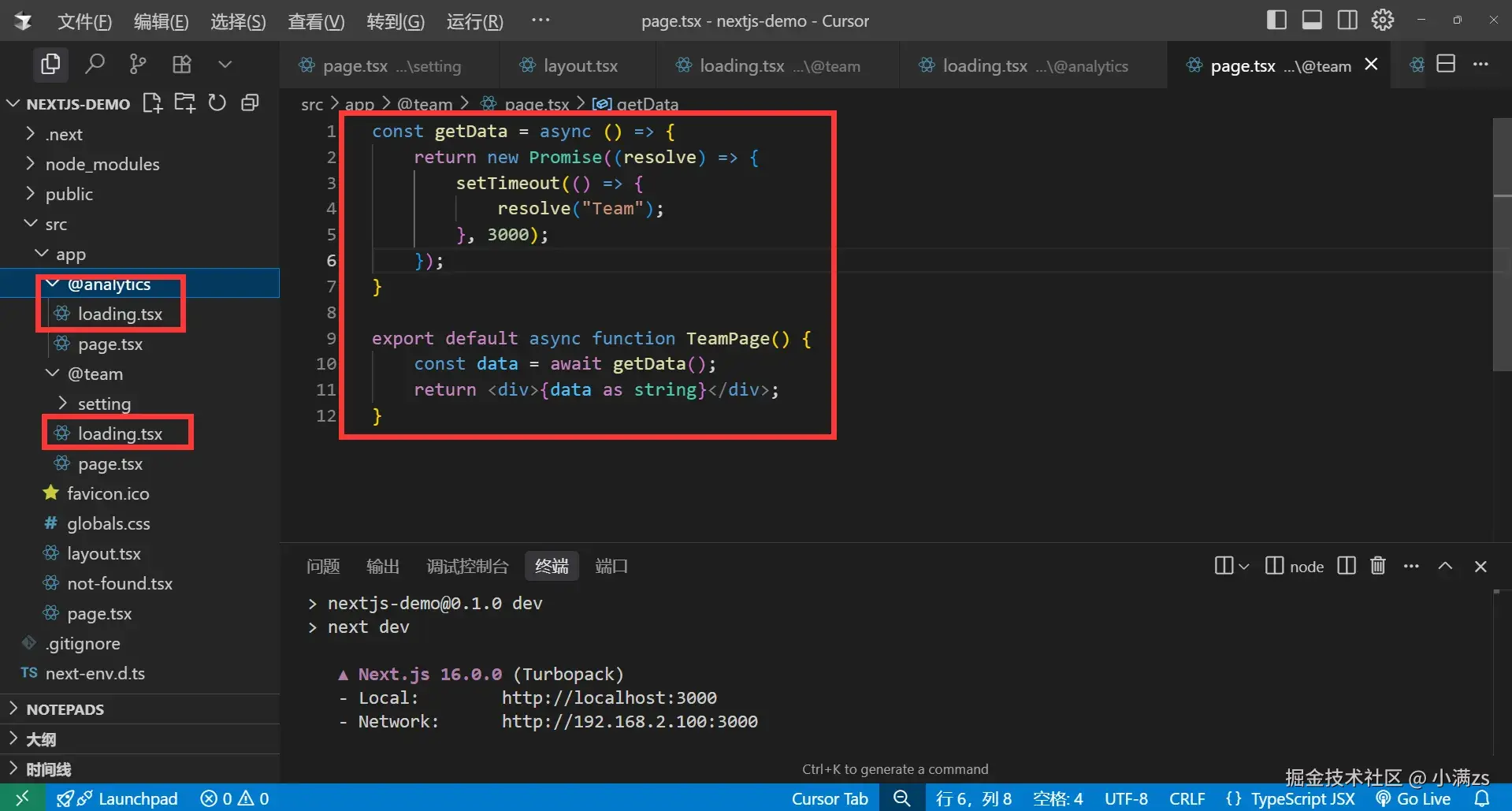This screenshot has height=811, width=1512.
Task: Toggle the secondary sidebar layout
Action: tap(1347, 20)
